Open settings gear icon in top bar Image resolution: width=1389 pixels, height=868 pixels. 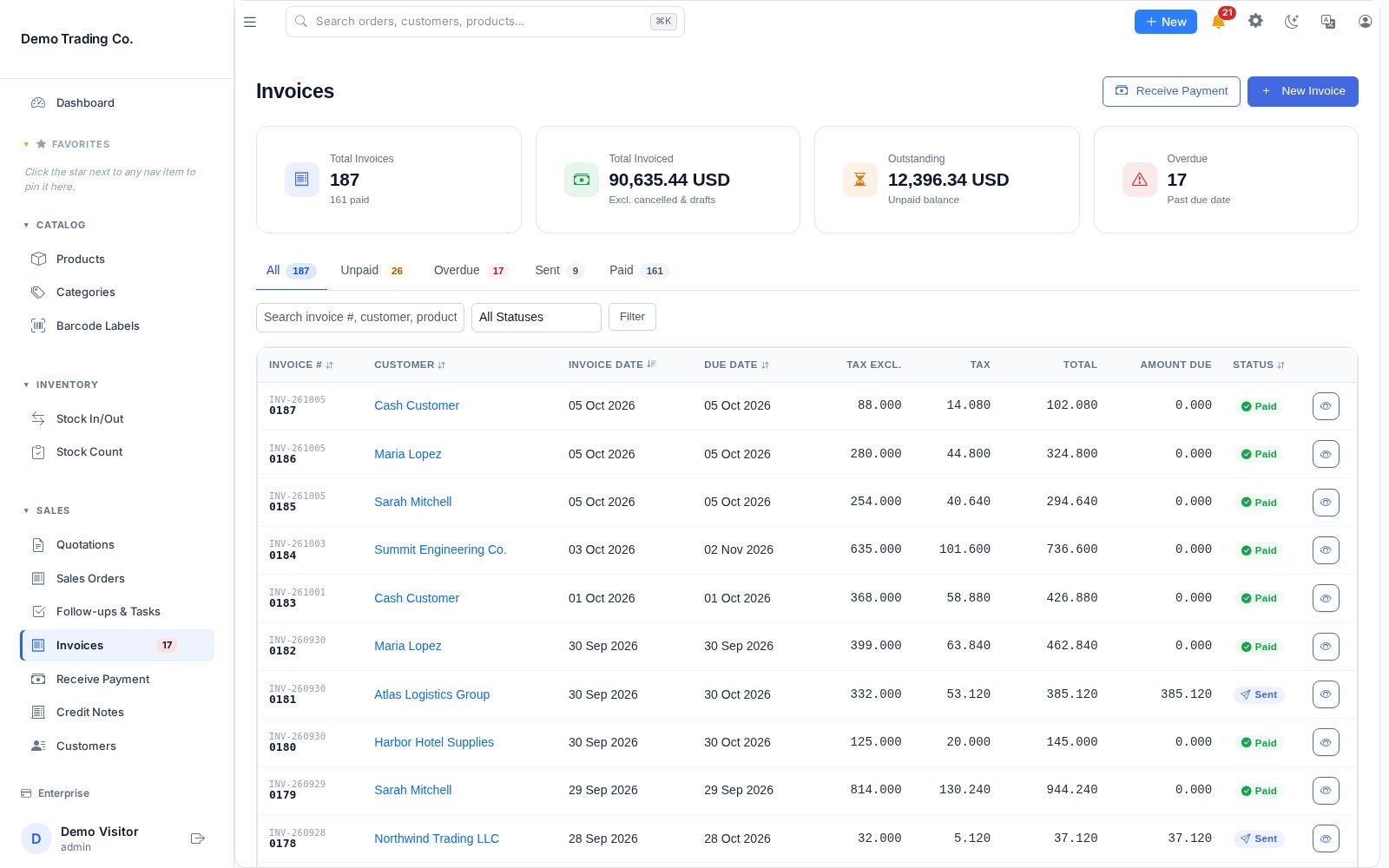pyautogui.click(x=1255, y=21)
